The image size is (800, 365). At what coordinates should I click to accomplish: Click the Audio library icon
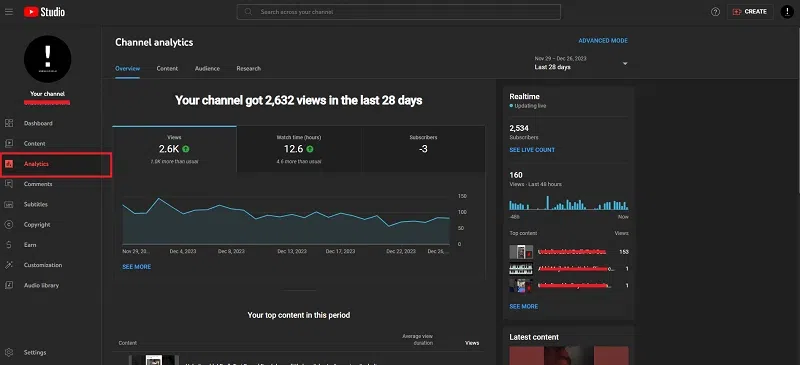pyautogui.click(x=9, y=285)
